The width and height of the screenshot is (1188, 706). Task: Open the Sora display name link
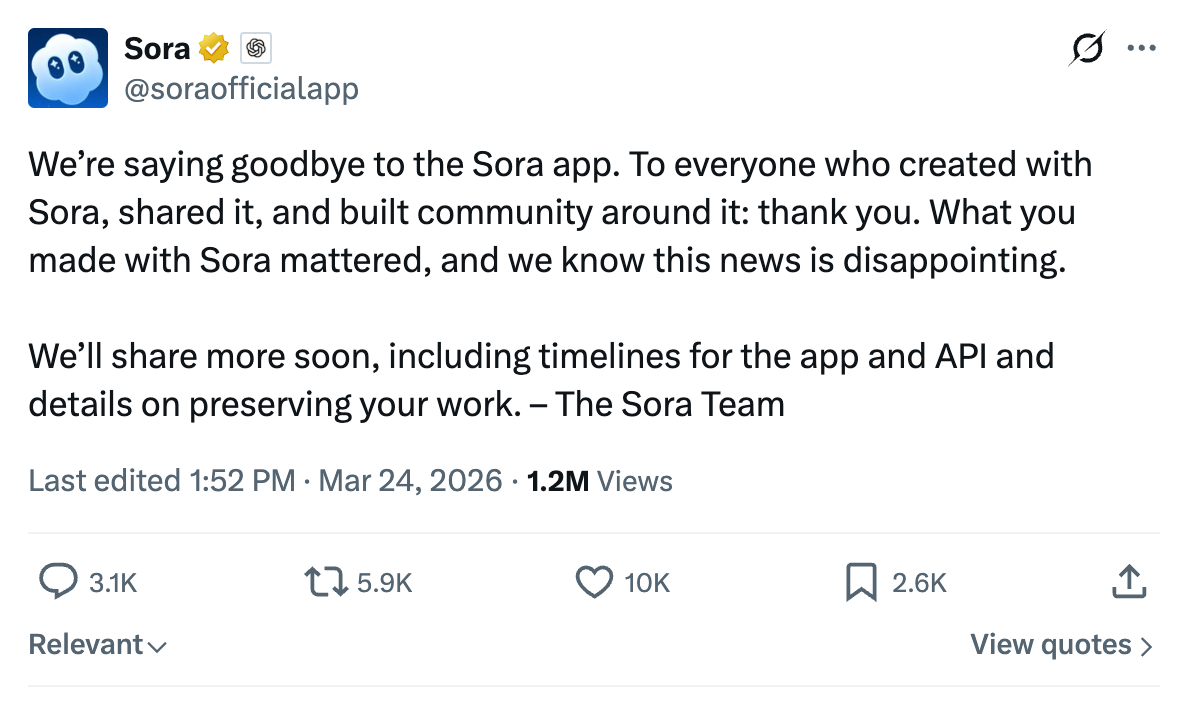[157, 47]
